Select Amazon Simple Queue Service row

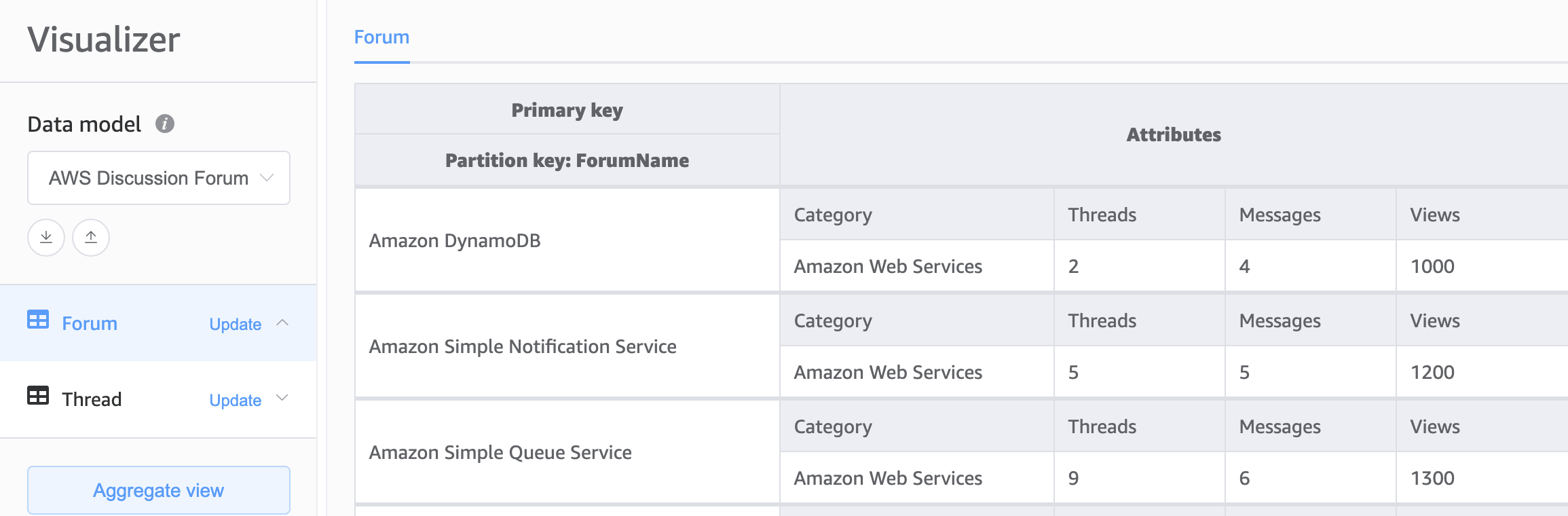click(x=500, y=453)
